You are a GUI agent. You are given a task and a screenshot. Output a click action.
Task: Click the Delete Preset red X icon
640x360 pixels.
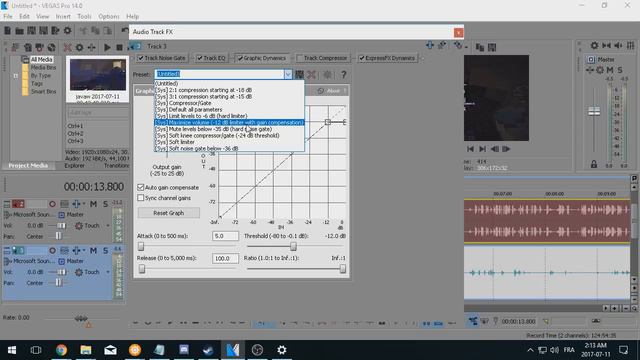pos(311,74)
